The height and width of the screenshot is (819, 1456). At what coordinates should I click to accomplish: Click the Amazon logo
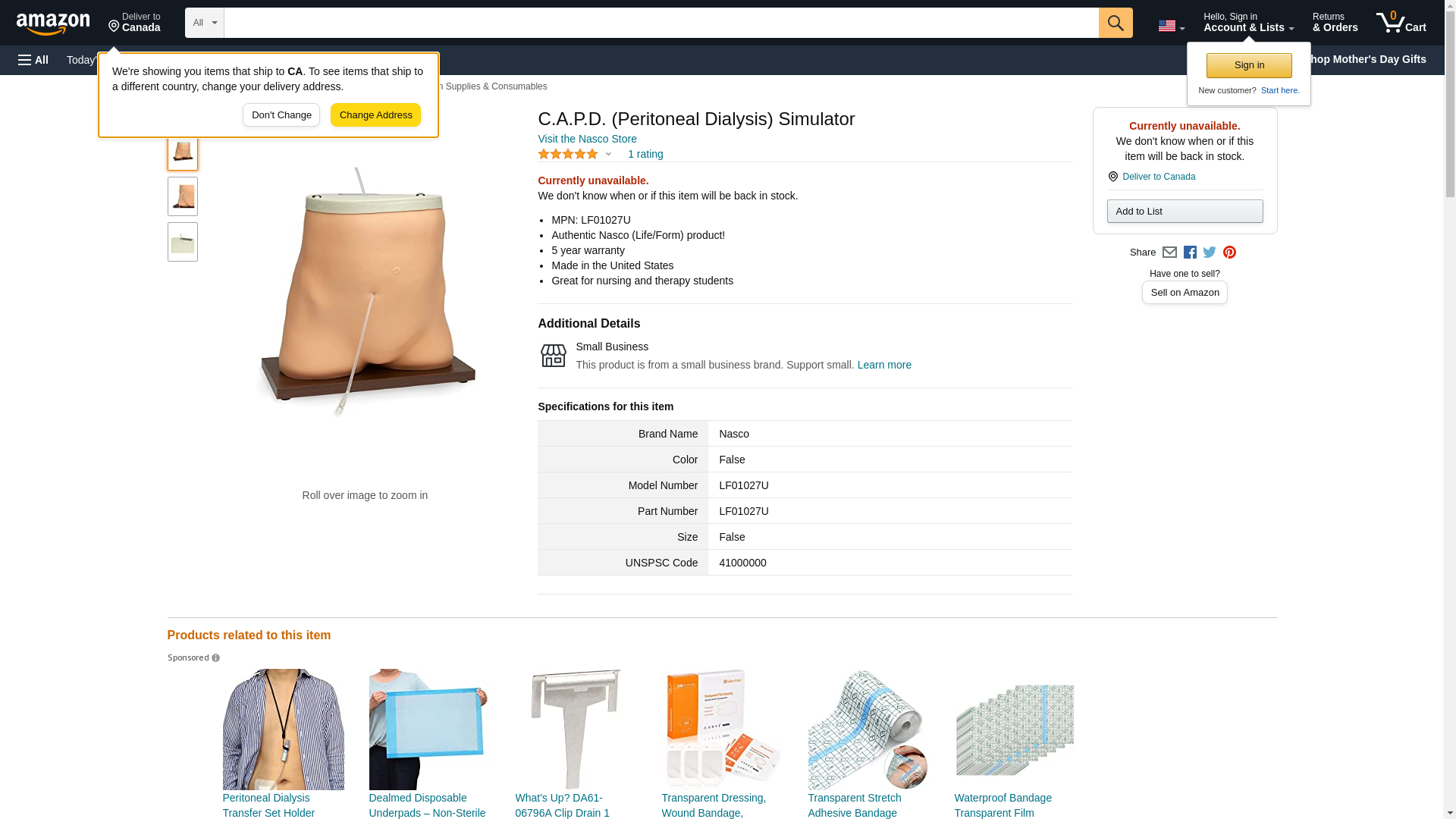[53, 24]
